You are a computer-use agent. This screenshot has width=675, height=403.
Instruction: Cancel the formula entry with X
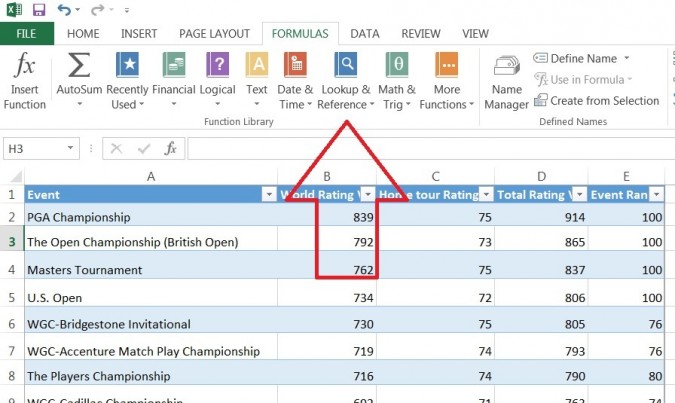point(116,149)
